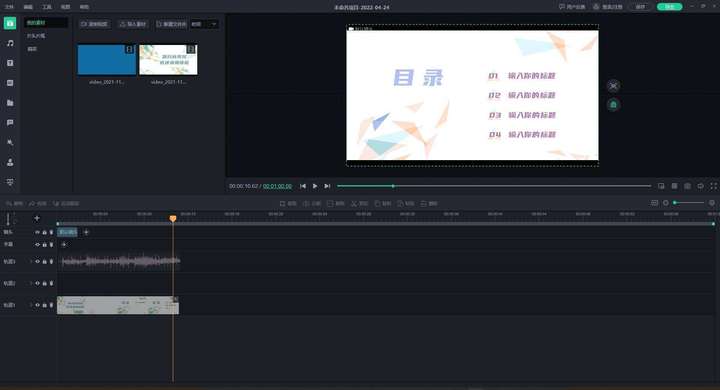The height and width of the screenshot is (390, 720).
Task: Open the media sort dropdown arrow
Action: [x=214, y=24]
